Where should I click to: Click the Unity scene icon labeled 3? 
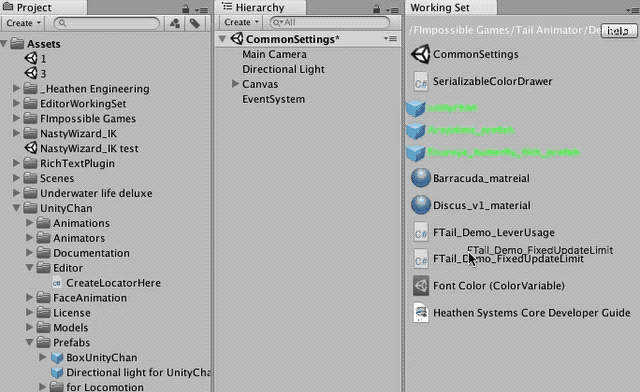(x=31, y=74)
